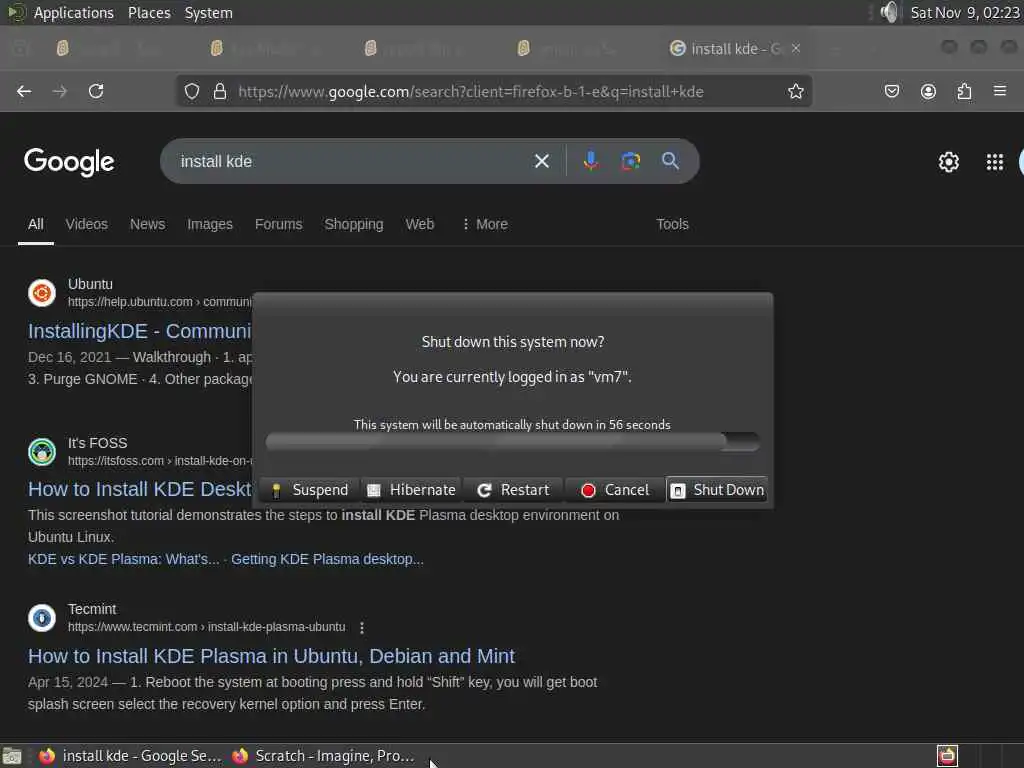Switch to 'Scratch - Imagine, Pro...' taskbar window

(x=323, y=756)
